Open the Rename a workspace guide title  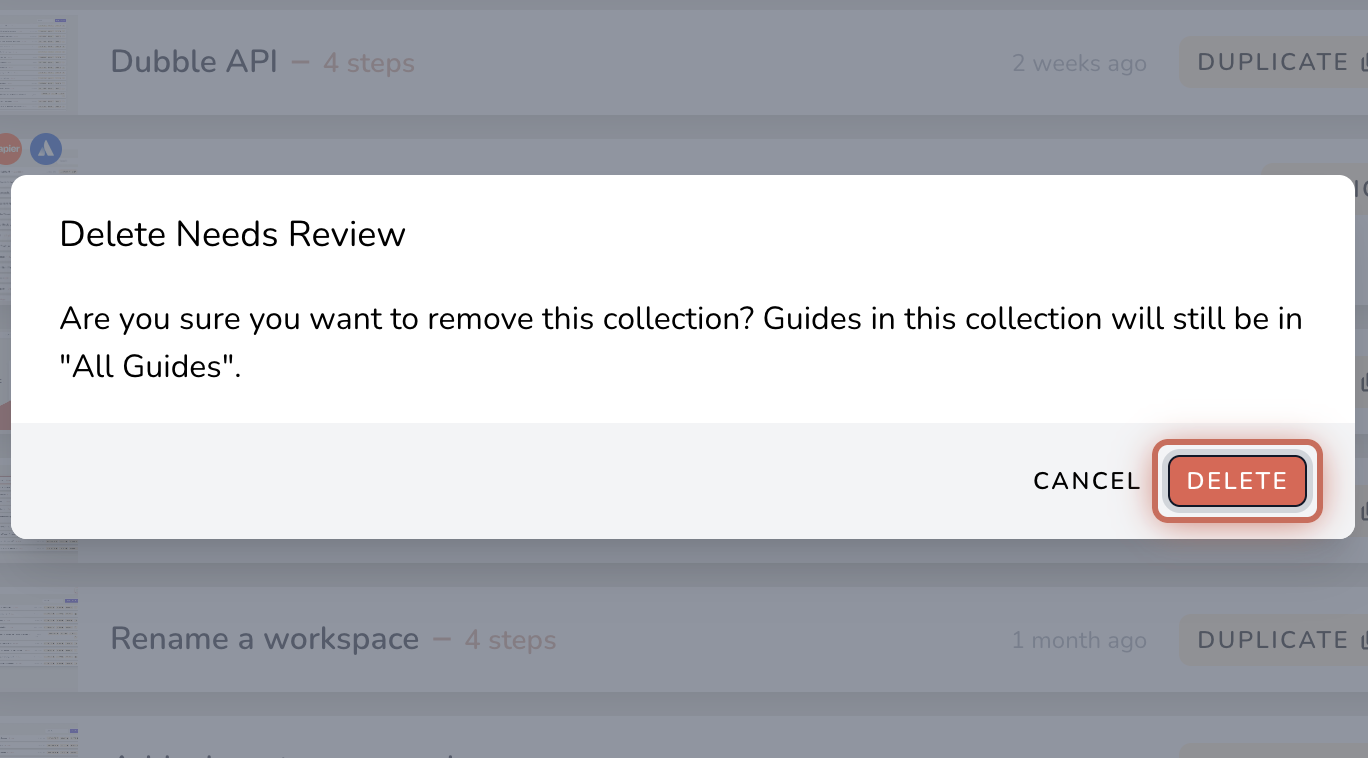265,639
